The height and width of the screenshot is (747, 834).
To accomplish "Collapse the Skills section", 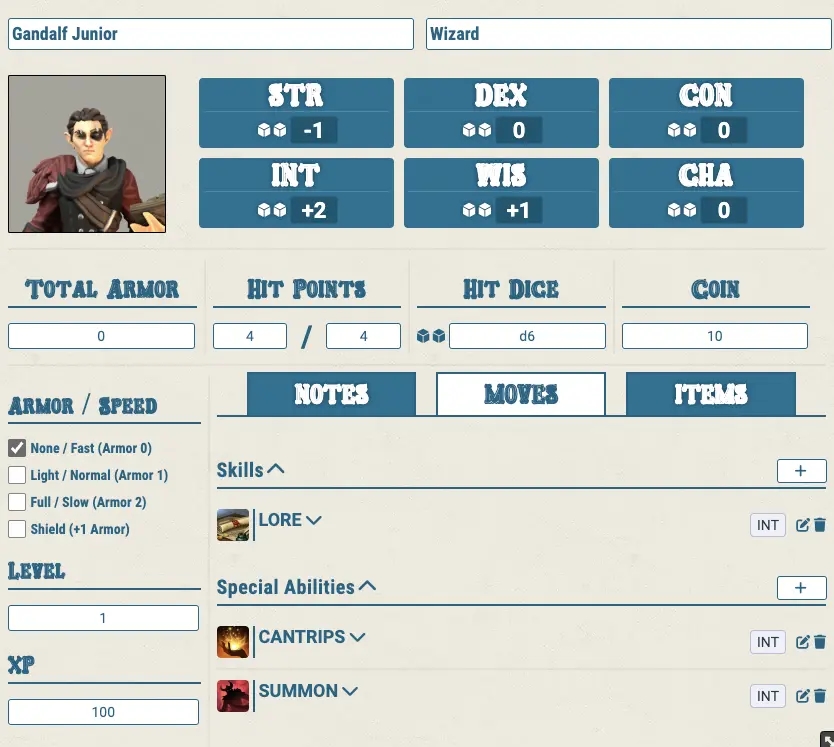I will click(277, 469).
